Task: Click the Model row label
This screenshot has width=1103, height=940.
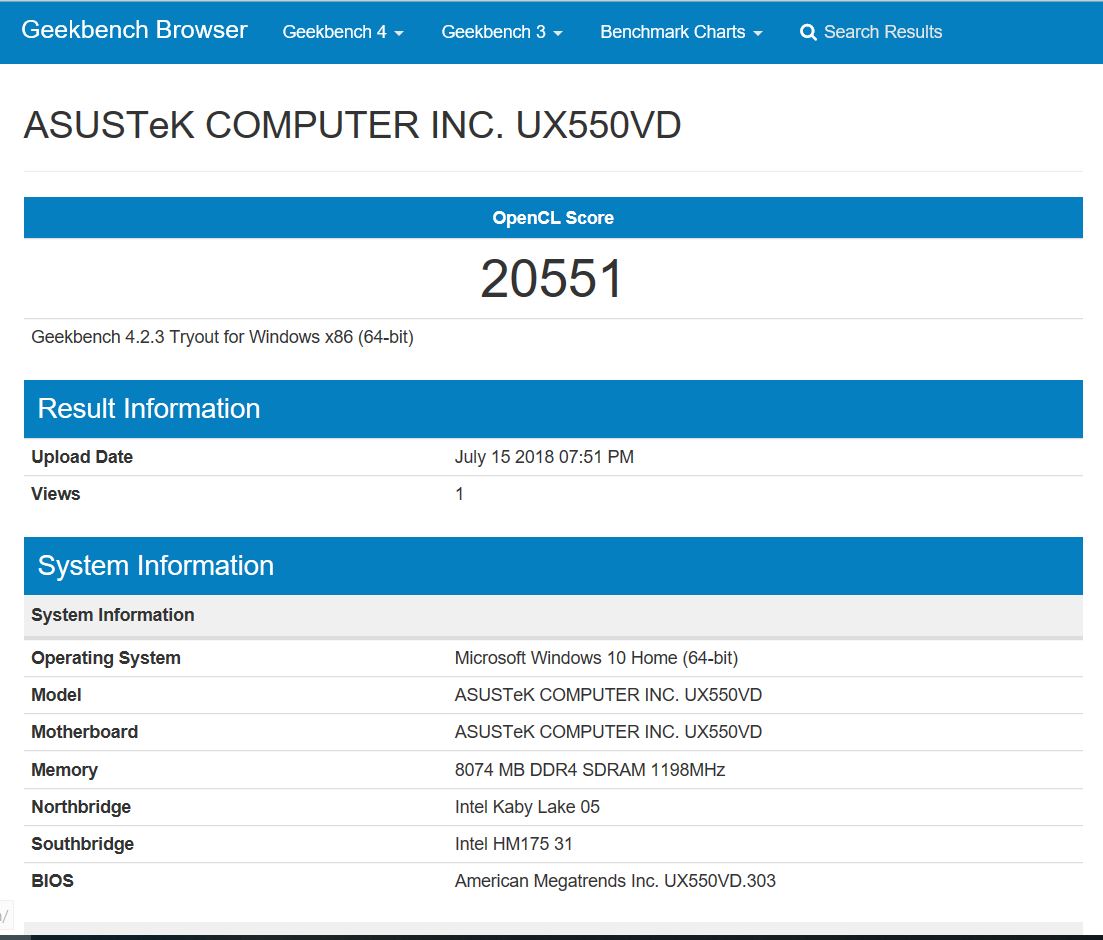Action: (56, 695)
